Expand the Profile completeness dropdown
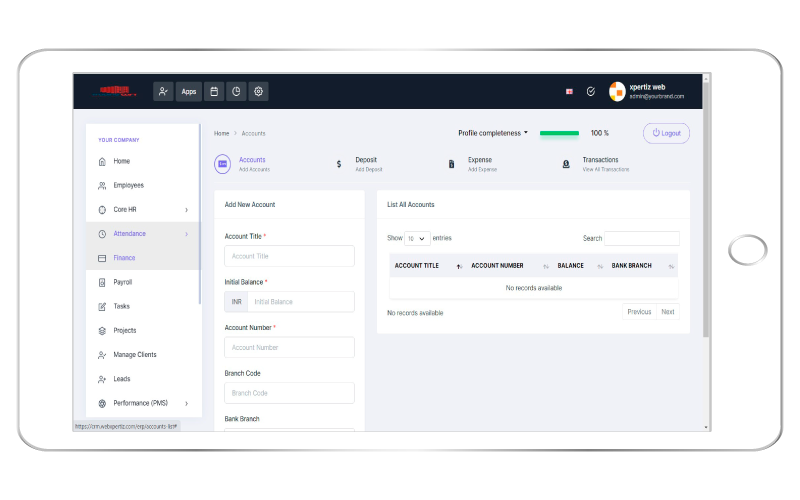The height and width of the screenshot is (500, 800). 493,133
